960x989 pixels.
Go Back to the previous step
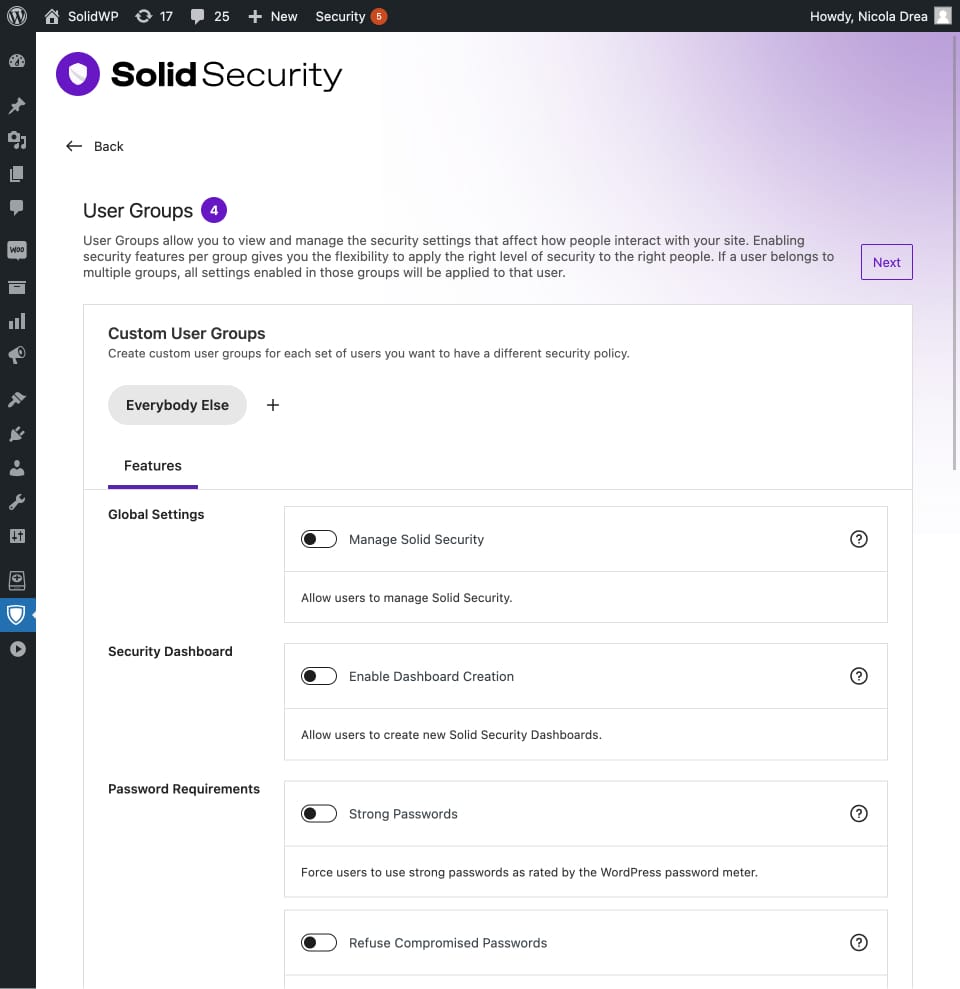(x=95, y=146)
